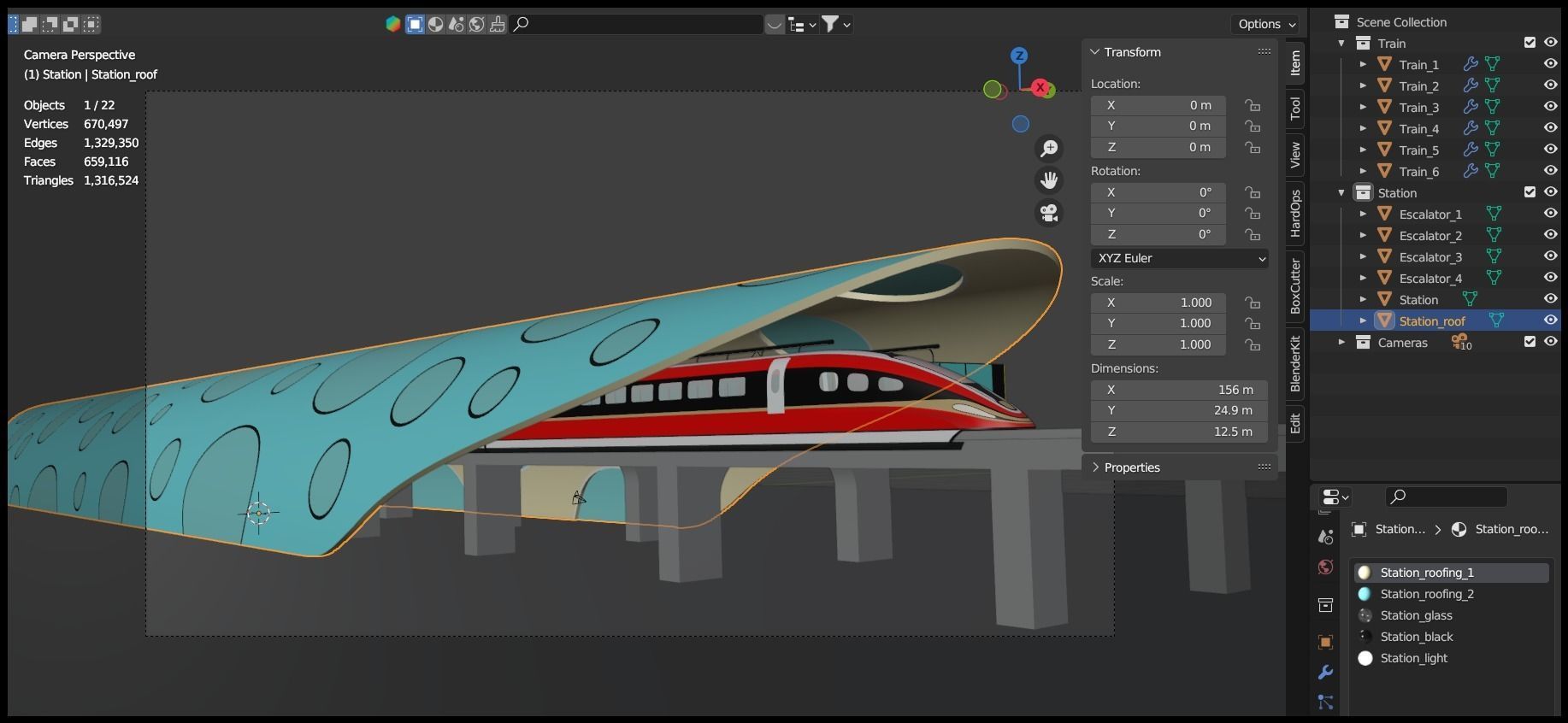Uncheck the Station collection checkbox
Image resolution: width=1568 pixels, height=723 pixels.
1530,192
